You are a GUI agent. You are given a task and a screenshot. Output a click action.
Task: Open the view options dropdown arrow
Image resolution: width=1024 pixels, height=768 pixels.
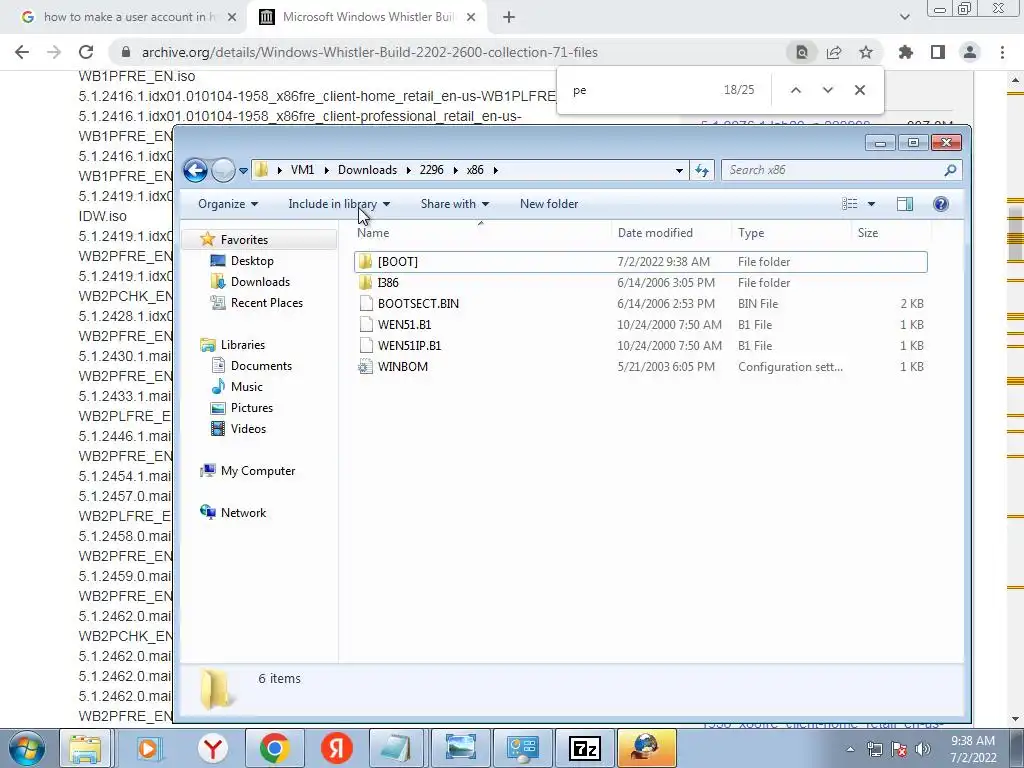tap(871, 204)
